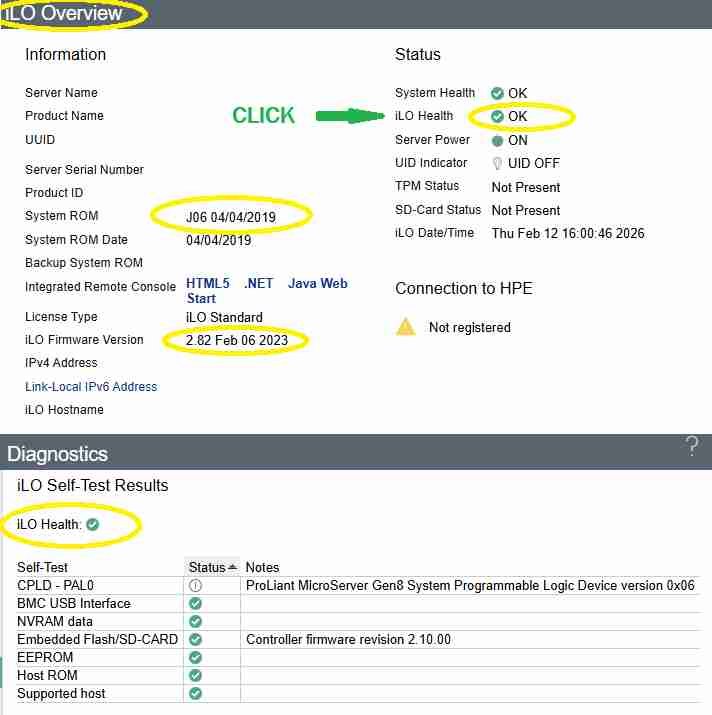Click the CPLD - PAL0 info status icon

[x=195, y=585]
